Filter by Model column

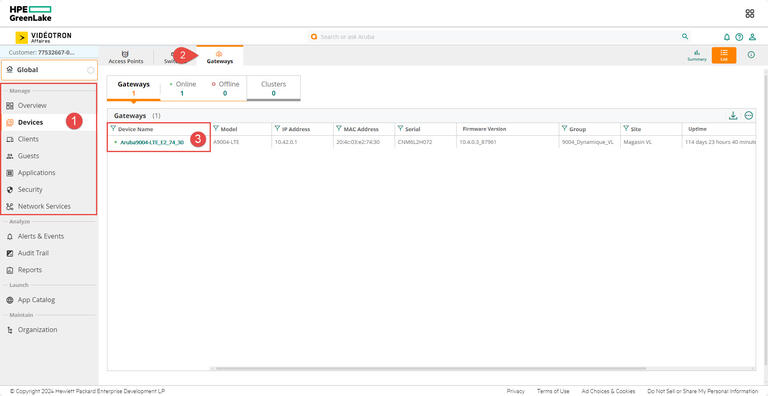point(216,128)
